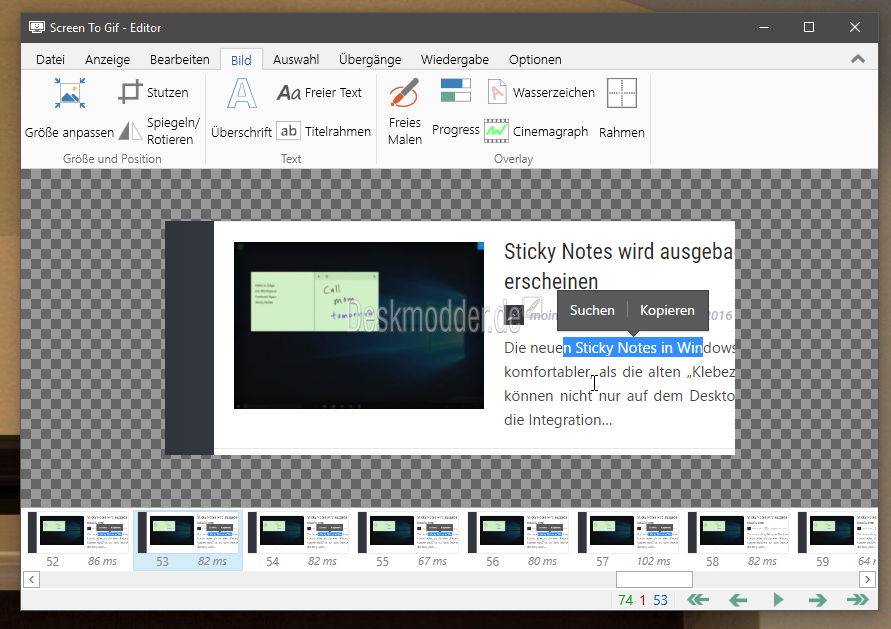Screen dimensions: 891x629
Task: Open the Wasserzeichen watermark tool
Action: (x=540, y=92)
